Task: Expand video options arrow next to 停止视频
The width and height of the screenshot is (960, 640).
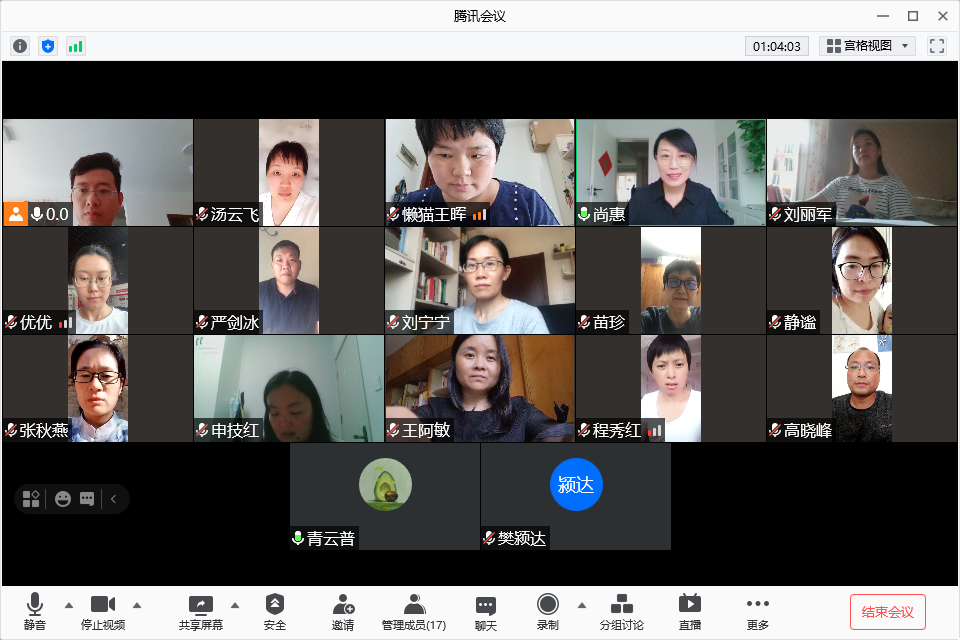Action: [137, 605]
